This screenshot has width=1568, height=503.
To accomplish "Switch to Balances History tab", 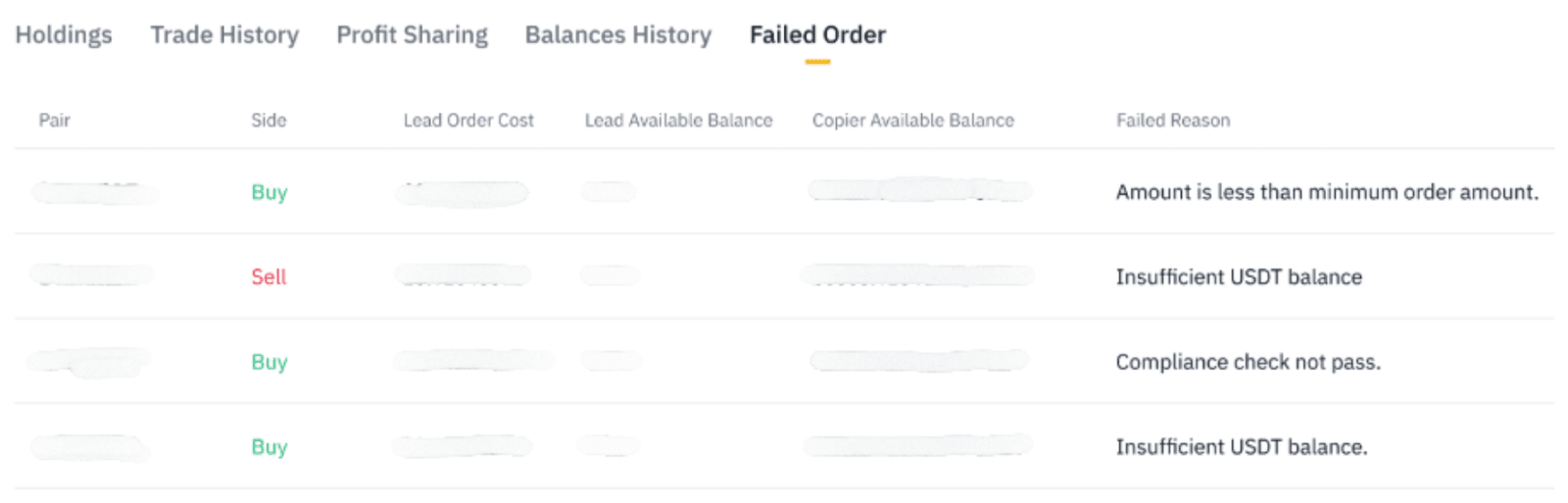I will click(617, 35).
